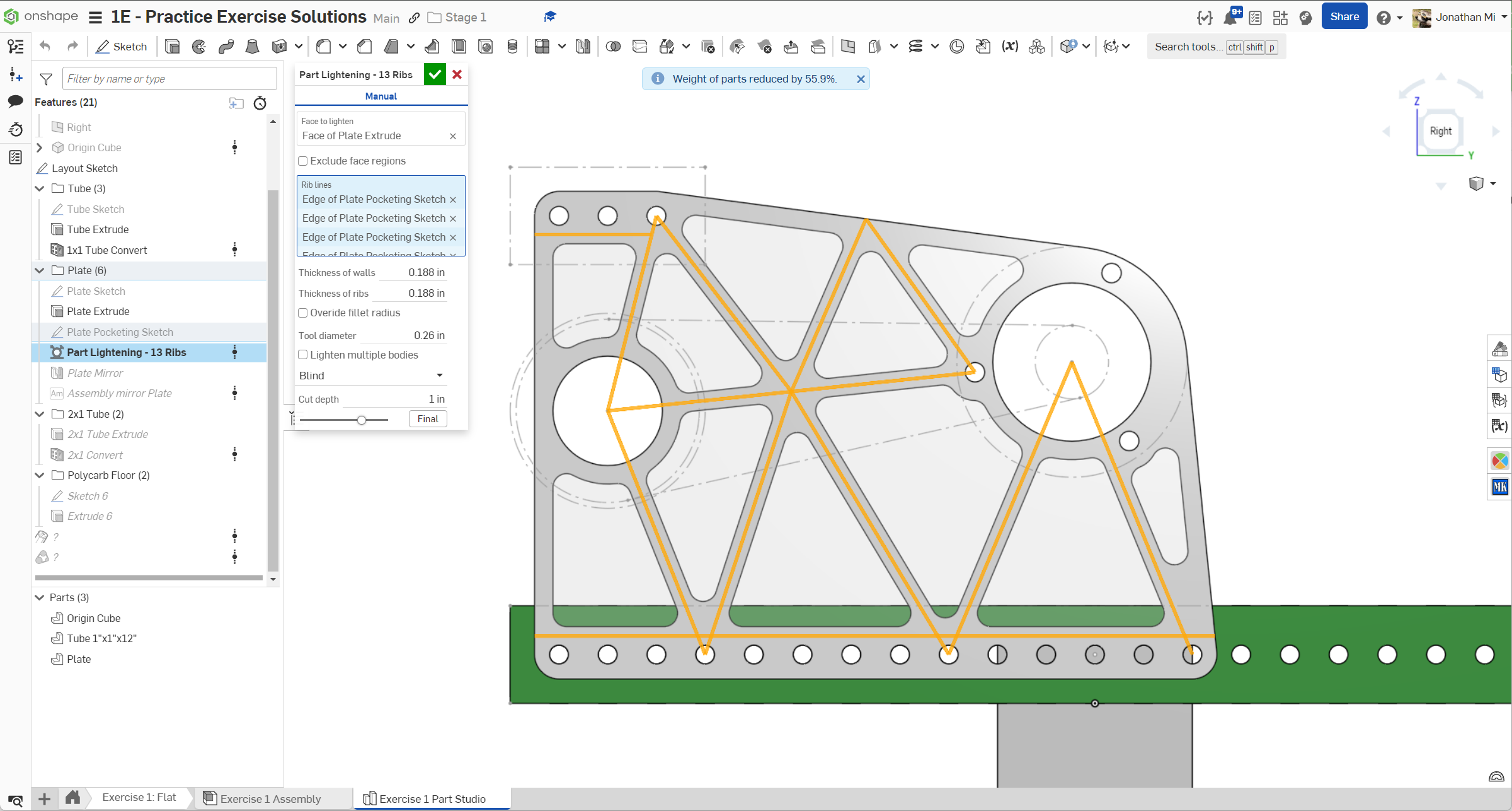Image resolution: width=1512 pixels, height=811 pixels.
Task: Click the blue Share button
Action: (1344, 17)
